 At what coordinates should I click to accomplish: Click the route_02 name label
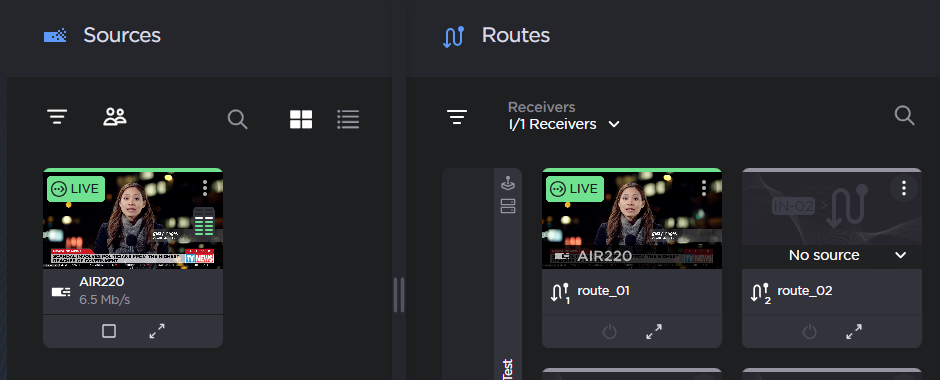coord(805,291)
